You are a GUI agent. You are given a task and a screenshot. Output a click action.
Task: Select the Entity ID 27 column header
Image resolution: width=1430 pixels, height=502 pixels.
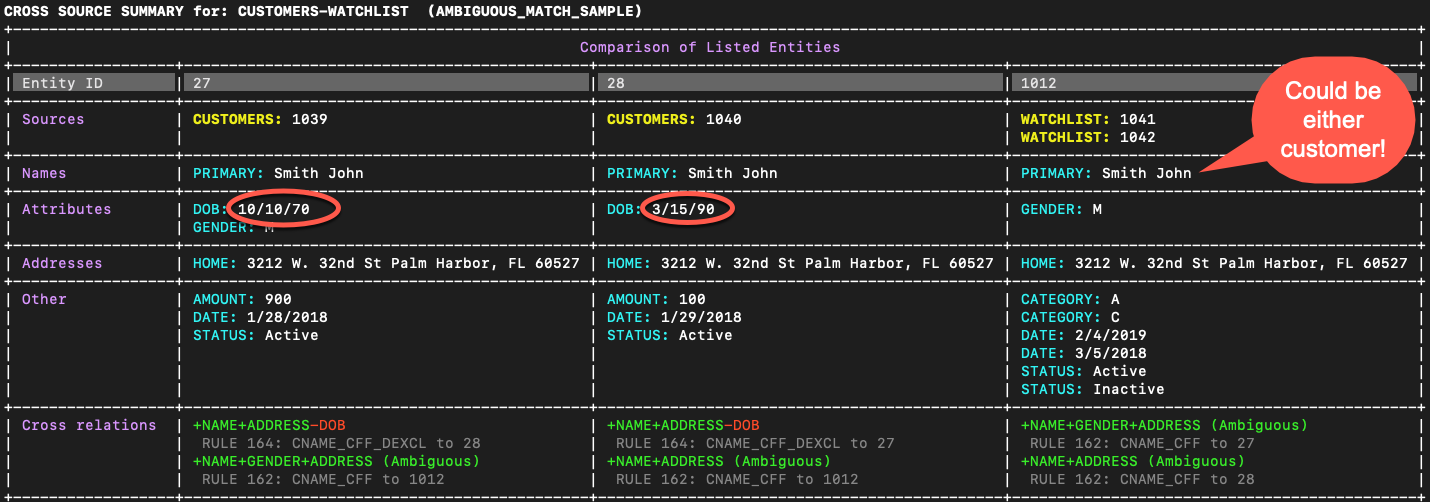(x=385, y=83)
